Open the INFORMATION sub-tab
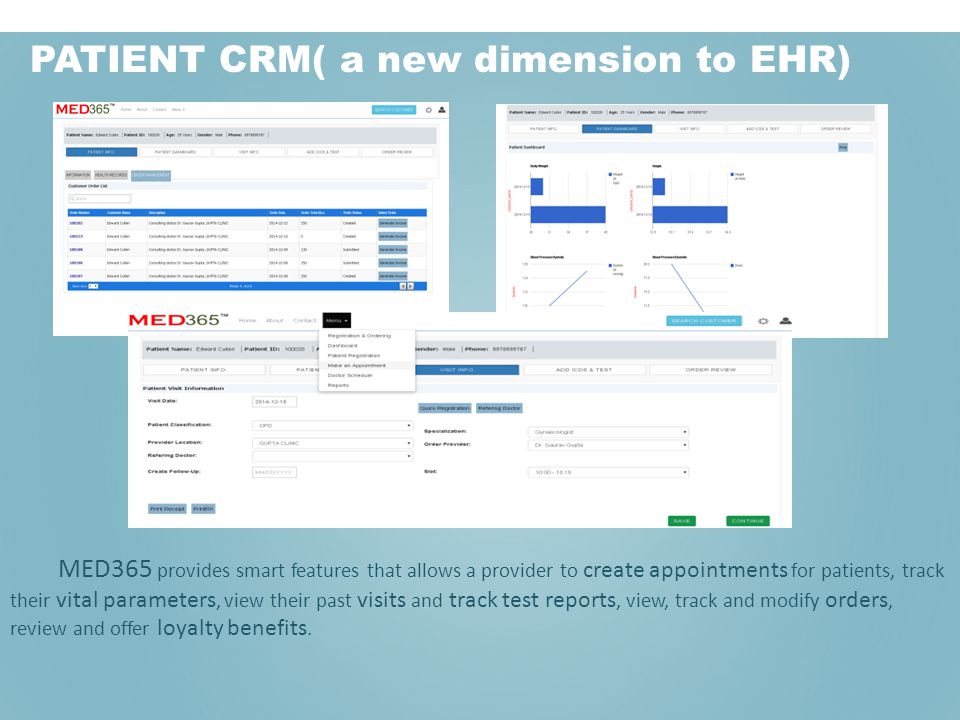The width and height of the screenshot is (960, 720). point(78,175)
